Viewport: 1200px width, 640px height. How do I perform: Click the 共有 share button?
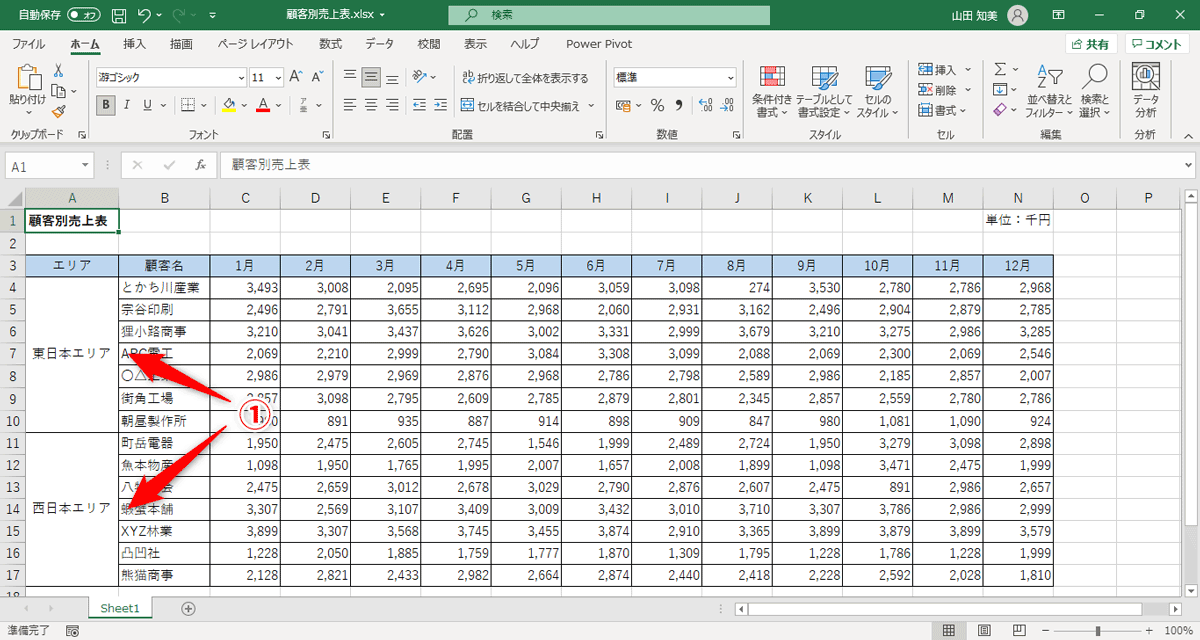coord(1090,44)
